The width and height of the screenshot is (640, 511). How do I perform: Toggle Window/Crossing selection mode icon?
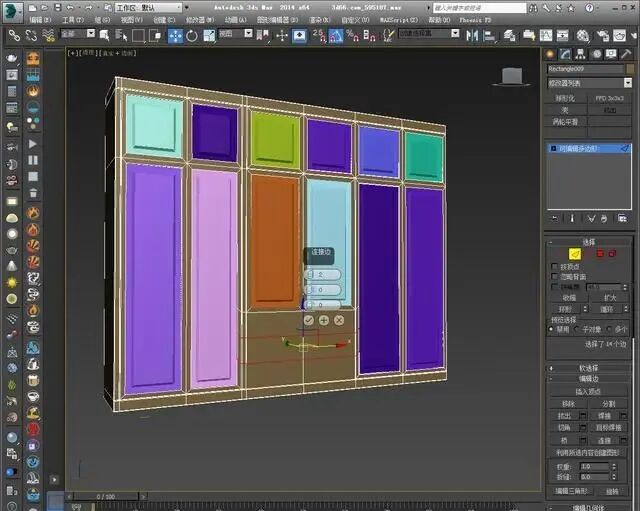pyautogui.click(x=155, y=36)
